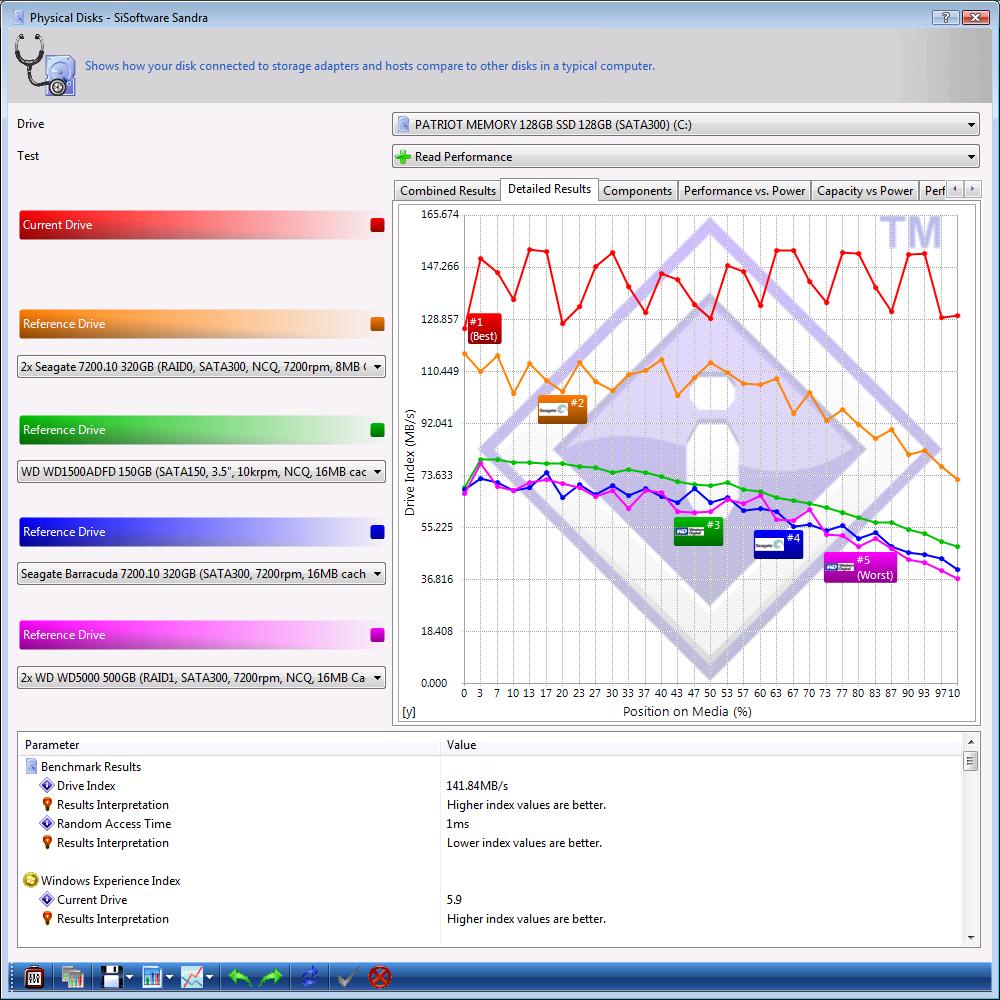Open the bar chart icon's dropdown arrow

coord(169,977)
